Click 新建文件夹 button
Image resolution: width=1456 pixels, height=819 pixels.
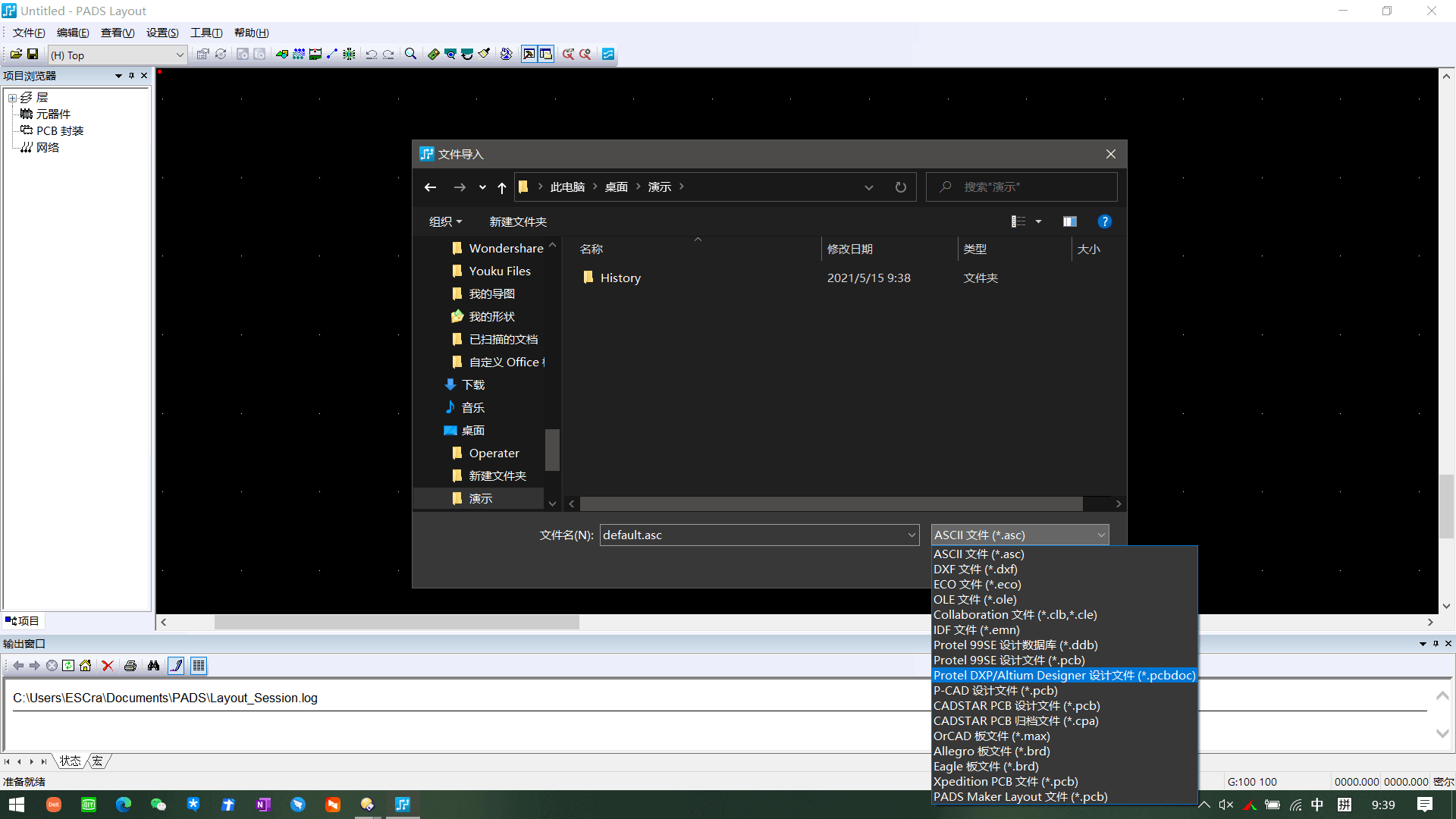pyautogui.click(x=518, y=221)
